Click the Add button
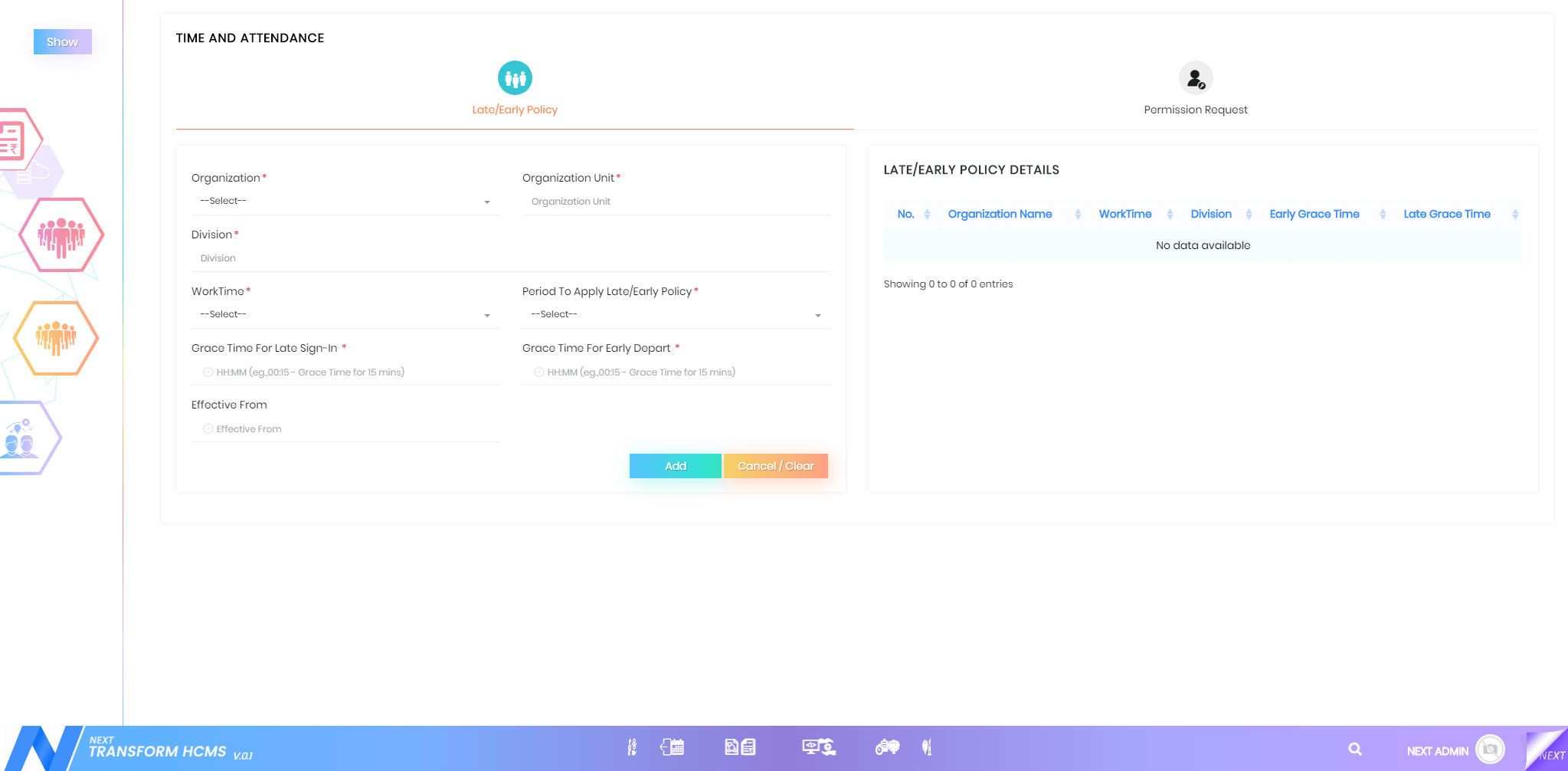The width and height of the screenshot is (1568, 771). (675, 466)
